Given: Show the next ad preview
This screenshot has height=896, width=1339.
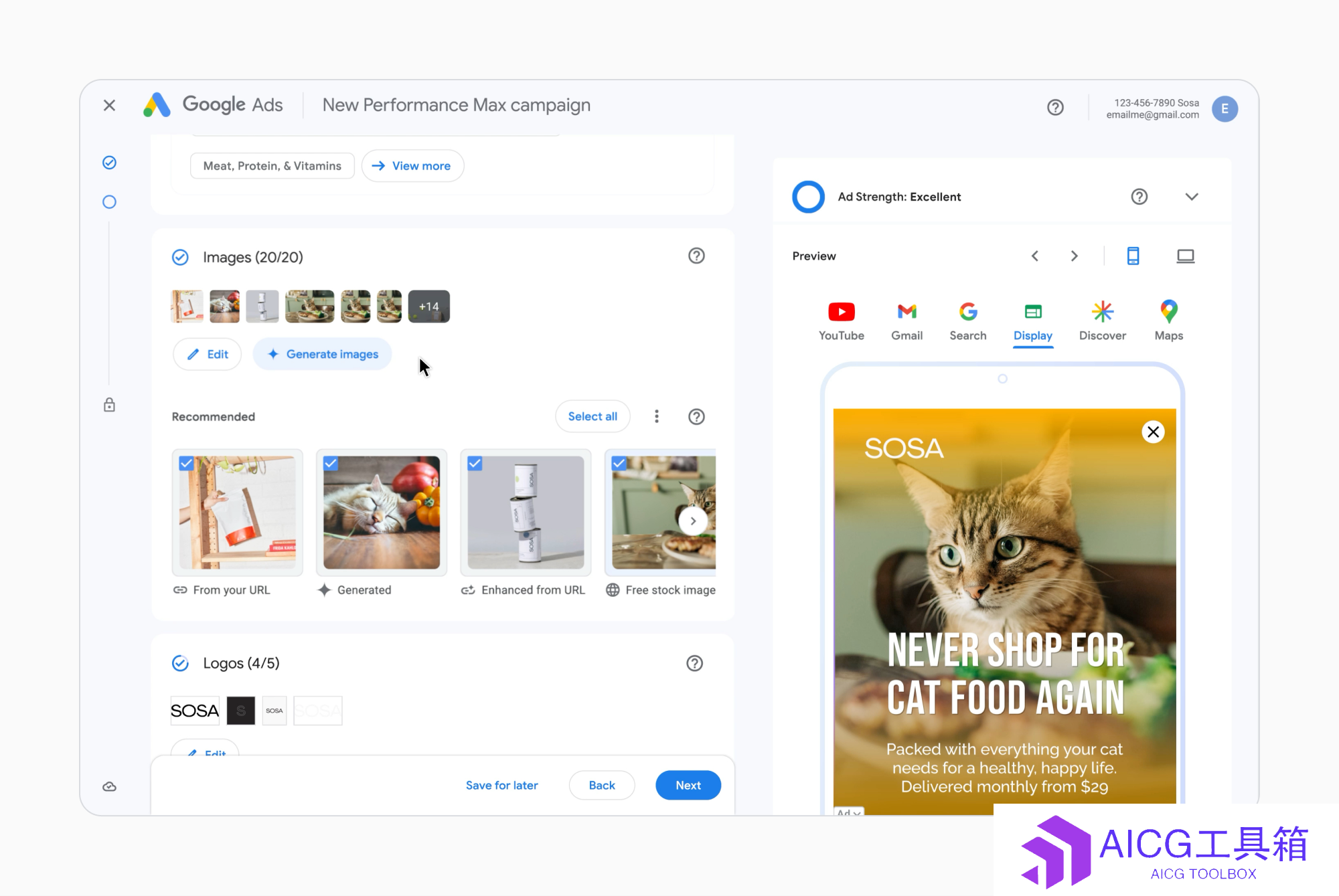Looking at the screenshot, I should click(x=1074, y=256).
